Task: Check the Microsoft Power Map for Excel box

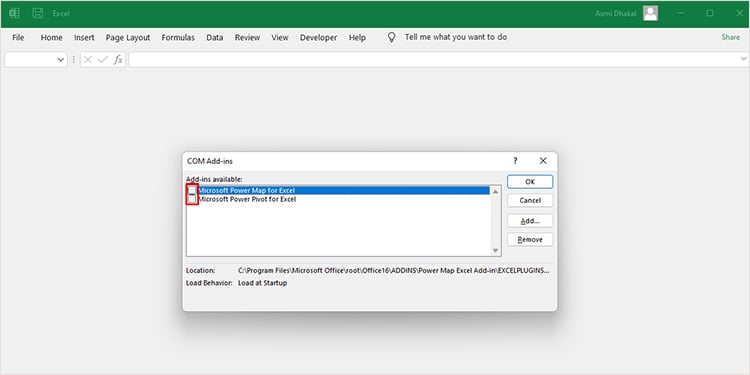Action: (192, 190)
